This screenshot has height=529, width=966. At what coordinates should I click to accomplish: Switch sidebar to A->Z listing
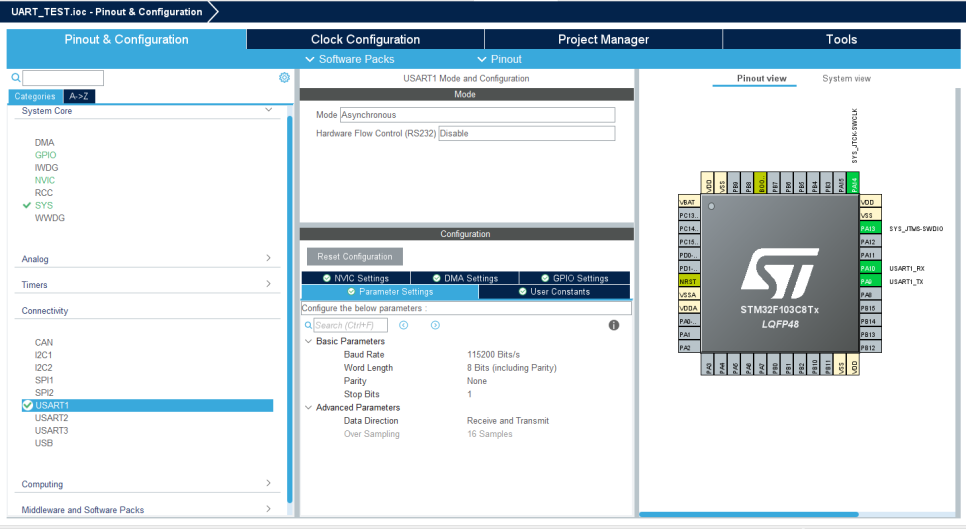79,96
